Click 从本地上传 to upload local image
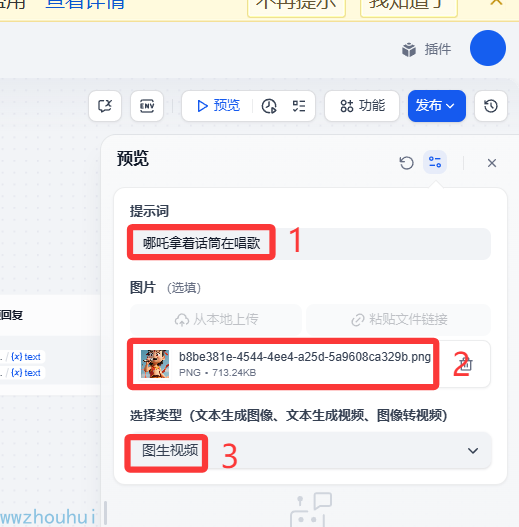Image resolution: width=519 pixels, height=527 pixels. pos(216,320)
